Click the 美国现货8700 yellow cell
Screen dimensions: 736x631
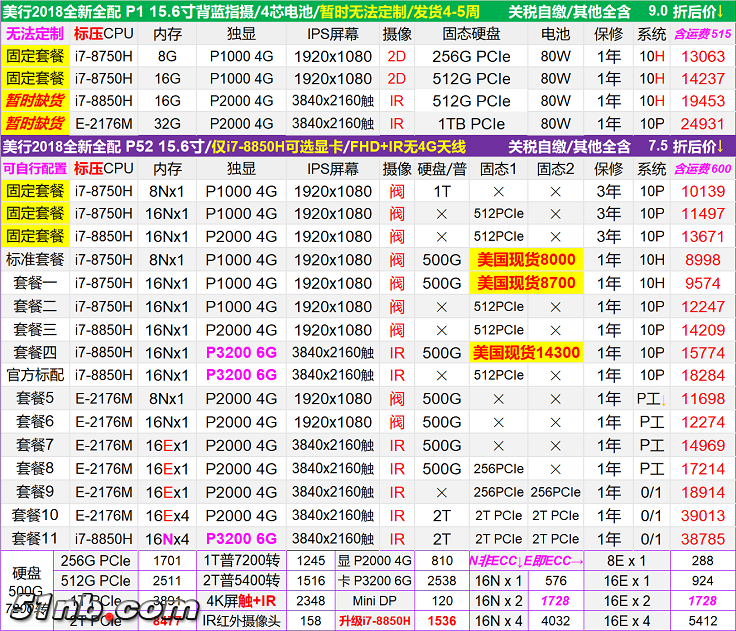(x=524, y=283)
